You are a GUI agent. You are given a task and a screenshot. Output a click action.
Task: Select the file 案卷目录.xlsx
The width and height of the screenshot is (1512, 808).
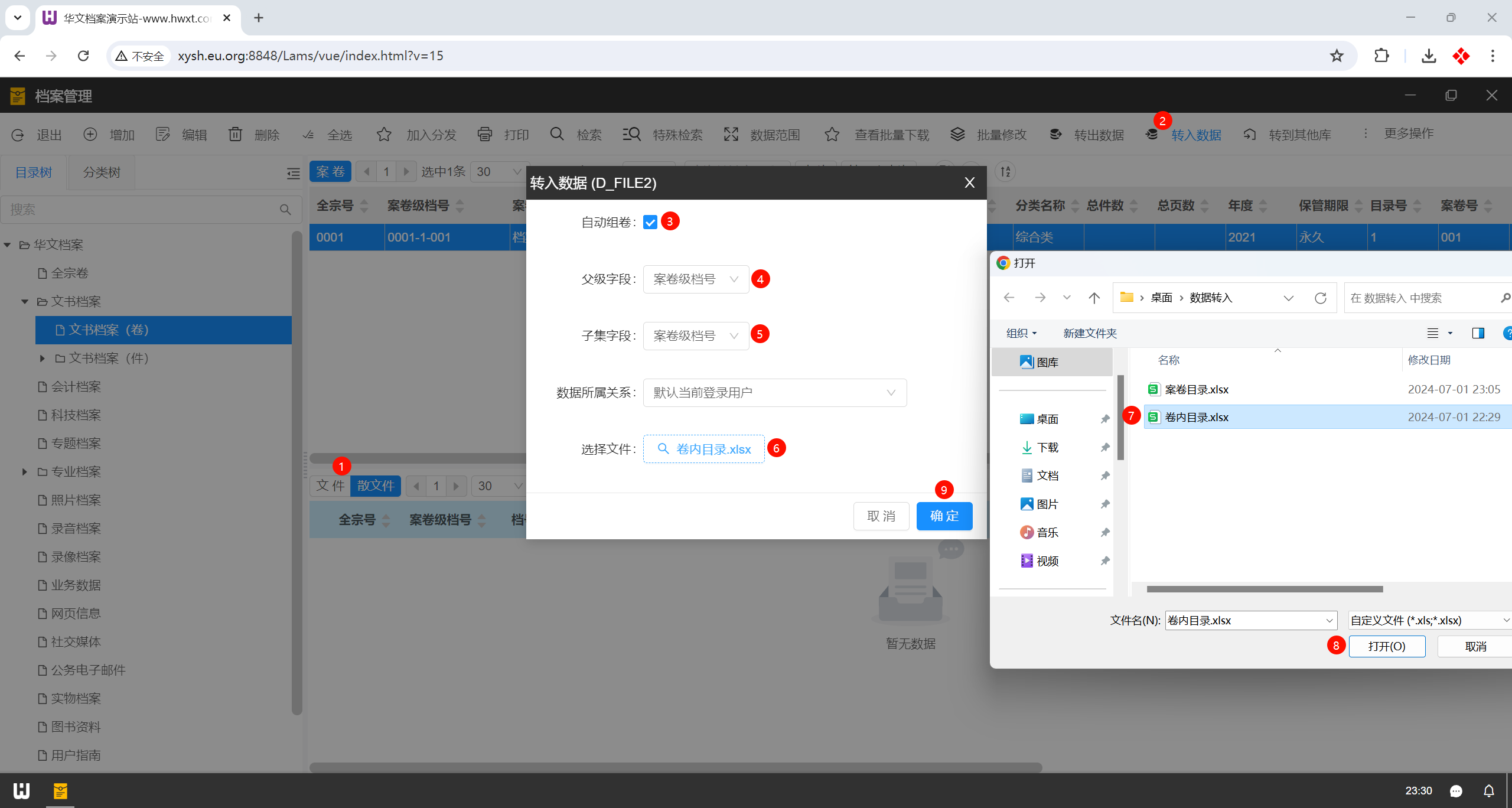(x=1196, y=390)
